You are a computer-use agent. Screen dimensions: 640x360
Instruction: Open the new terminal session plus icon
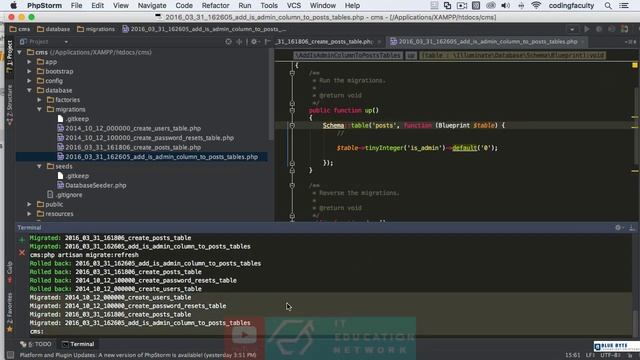pos(22,240)
